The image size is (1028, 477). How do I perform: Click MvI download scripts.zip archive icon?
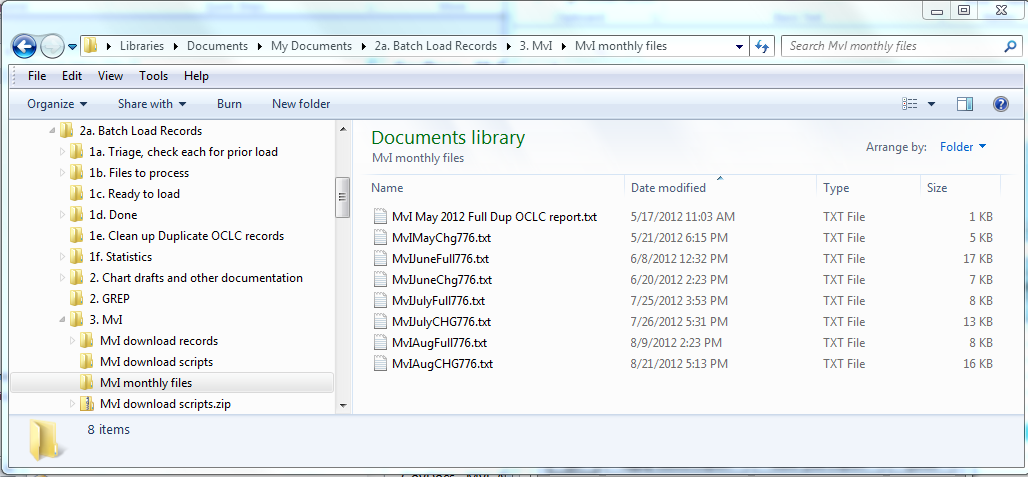click(x=87, y=404)
